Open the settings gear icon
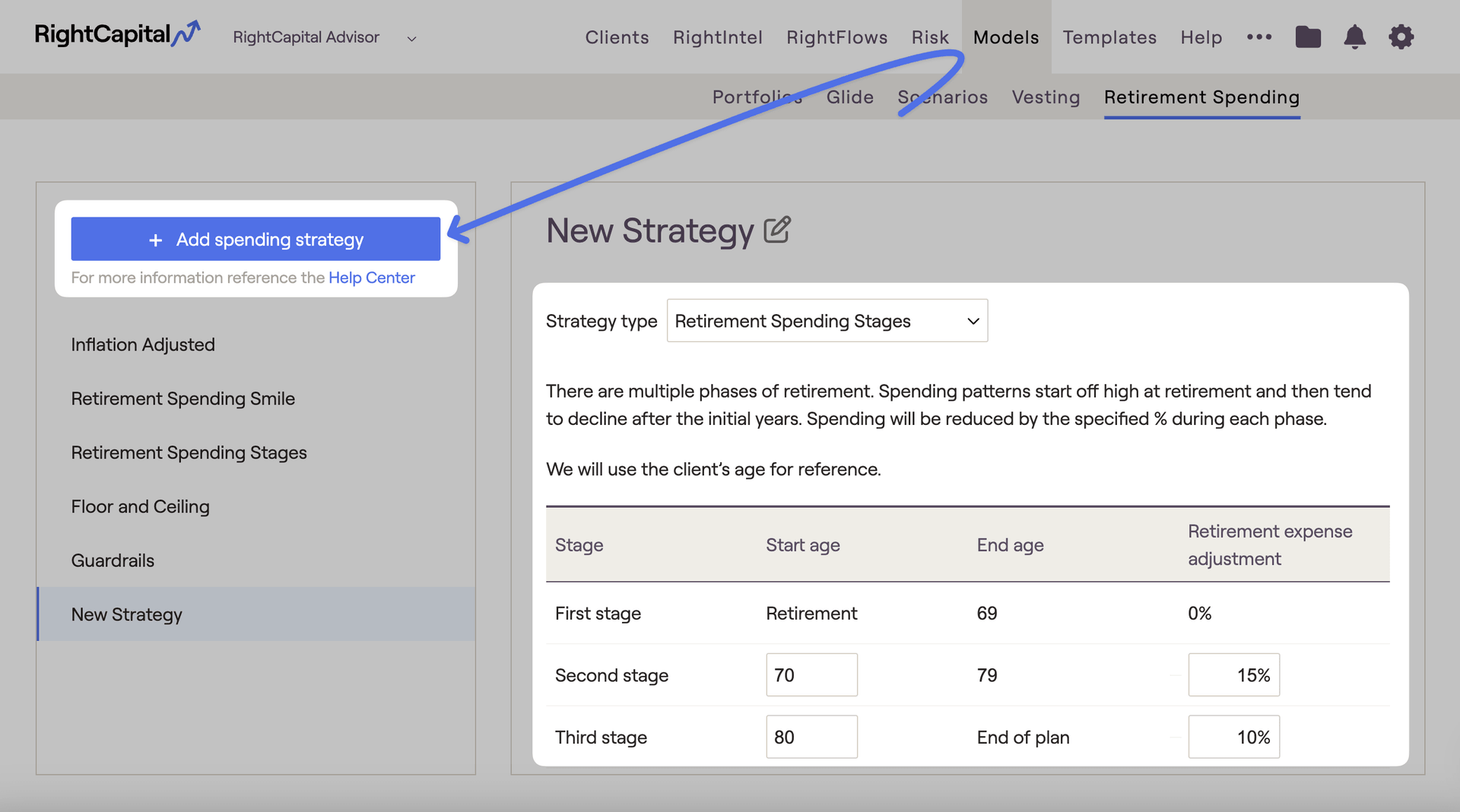1460x812 pixels. [x=1401, y=36]
